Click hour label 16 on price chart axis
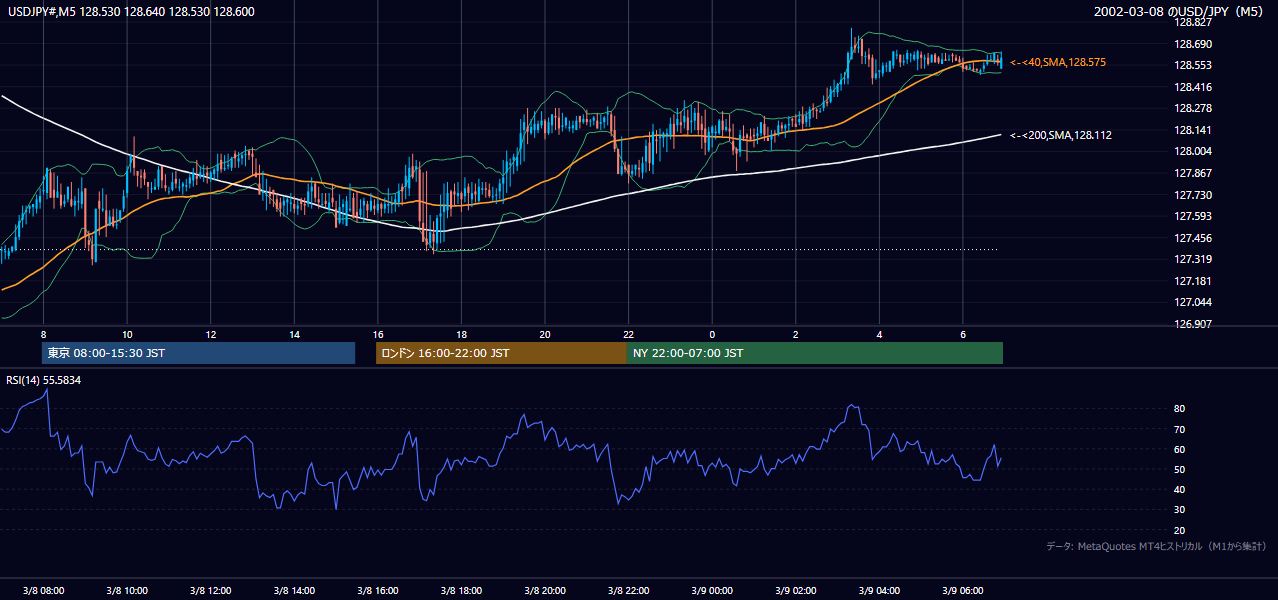Image resolution: width=1278 pixels, height=600 pixels. [x=378, y=334]
